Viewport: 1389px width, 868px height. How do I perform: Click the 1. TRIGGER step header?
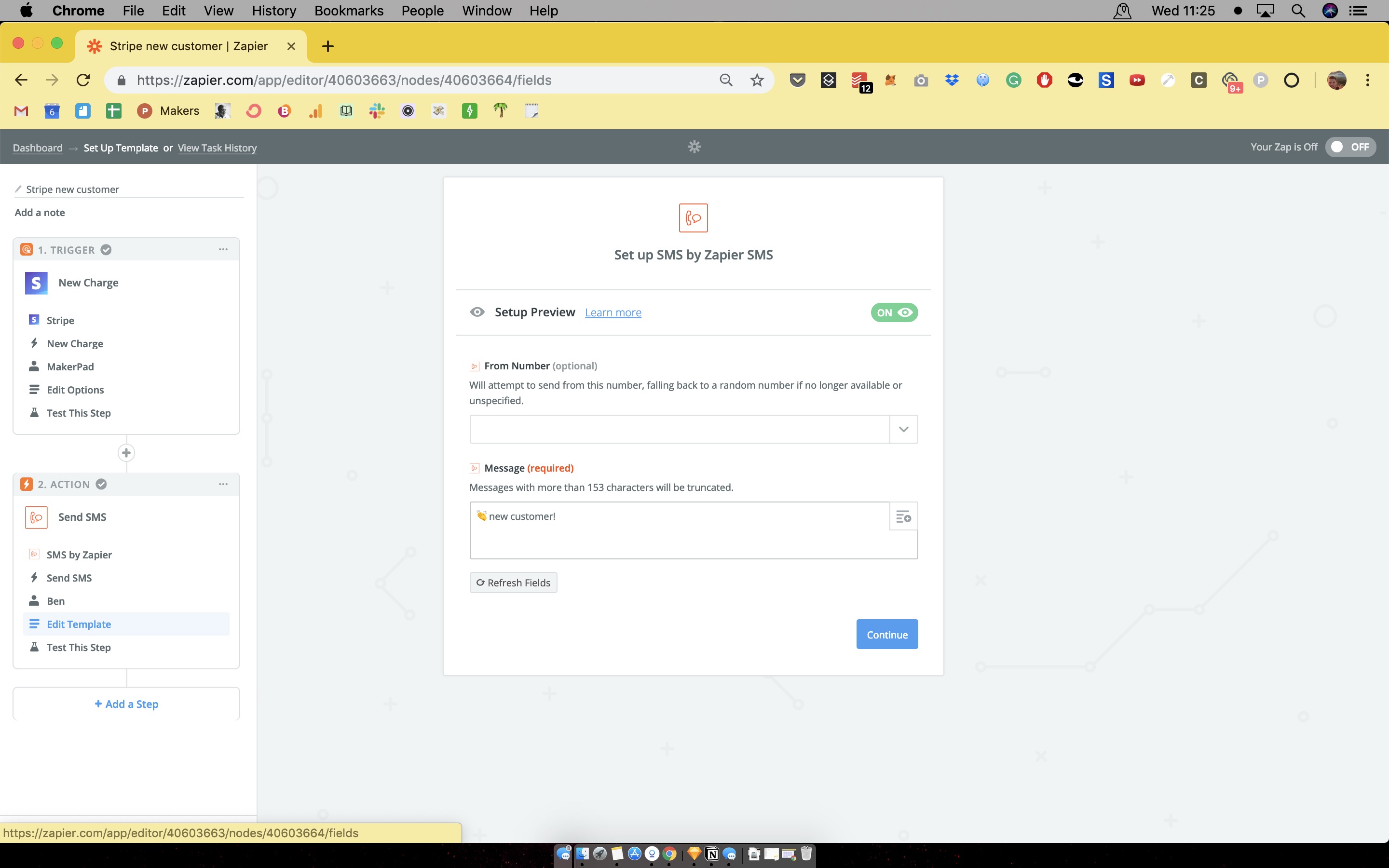(x=126, y=249)
